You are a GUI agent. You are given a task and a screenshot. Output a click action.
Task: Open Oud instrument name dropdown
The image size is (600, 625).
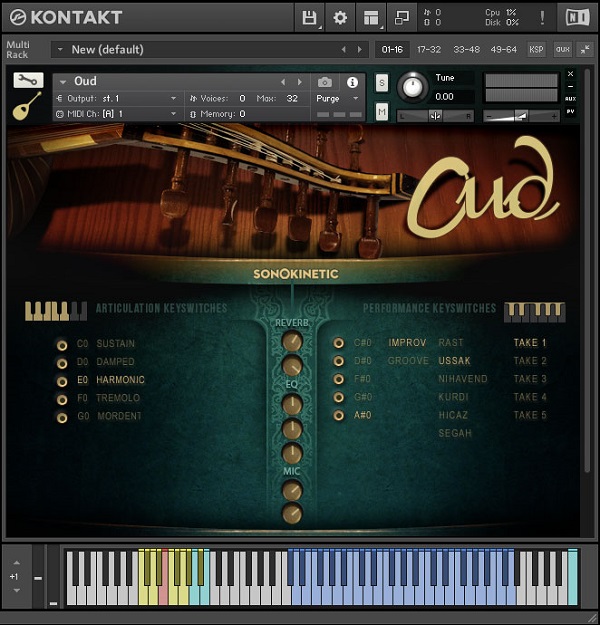[x=63, y=82]
